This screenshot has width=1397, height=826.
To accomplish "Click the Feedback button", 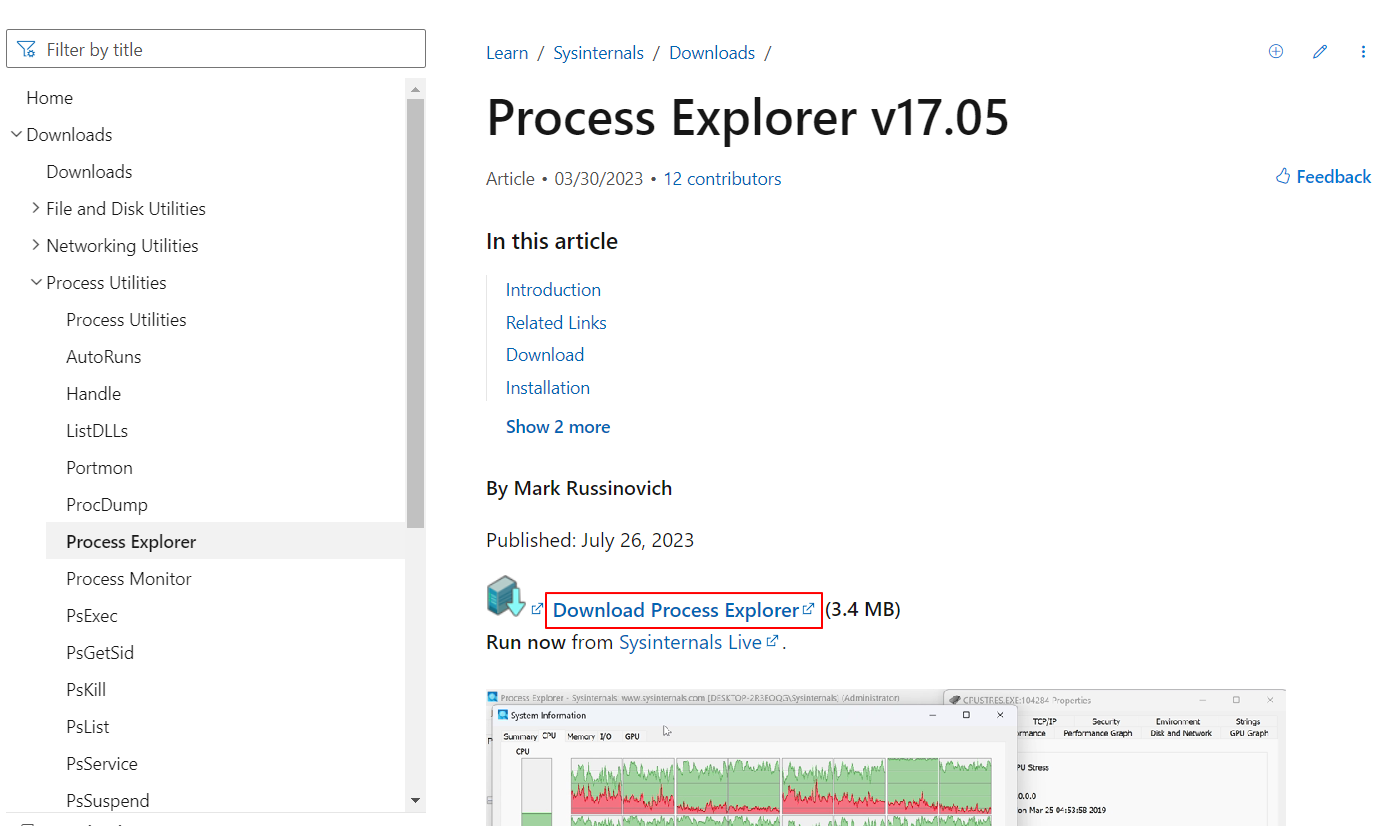I will click(1323, 177).
